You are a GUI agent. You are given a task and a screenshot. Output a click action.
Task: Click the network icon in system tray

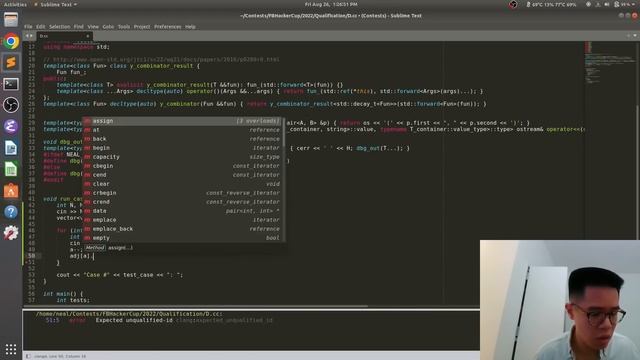598,4
